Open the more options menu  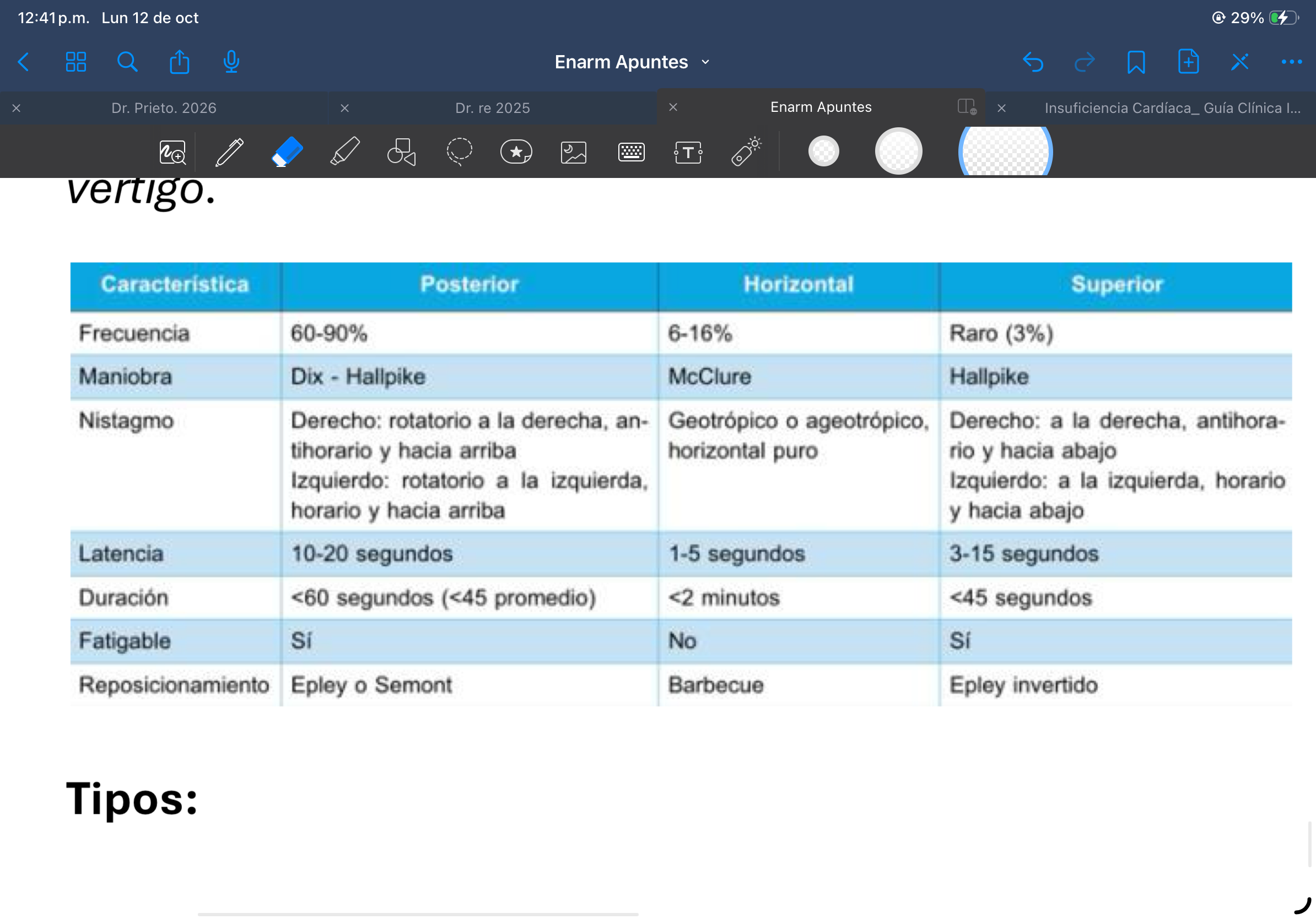click(1291, 62)
